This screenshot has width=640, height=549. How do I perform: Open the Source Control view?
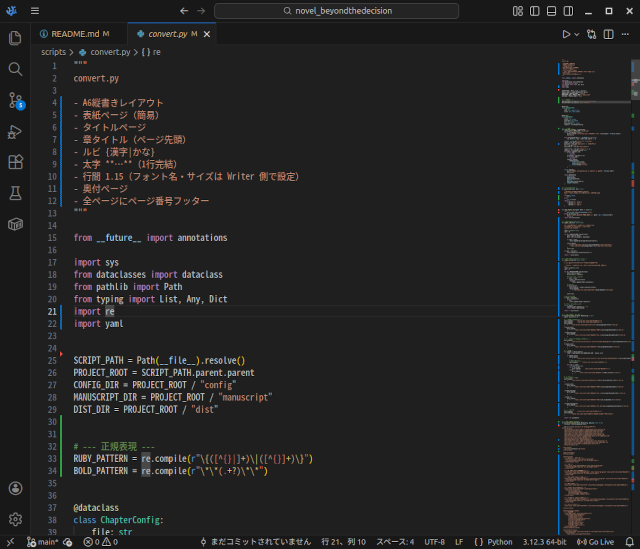tap(15, 100)
